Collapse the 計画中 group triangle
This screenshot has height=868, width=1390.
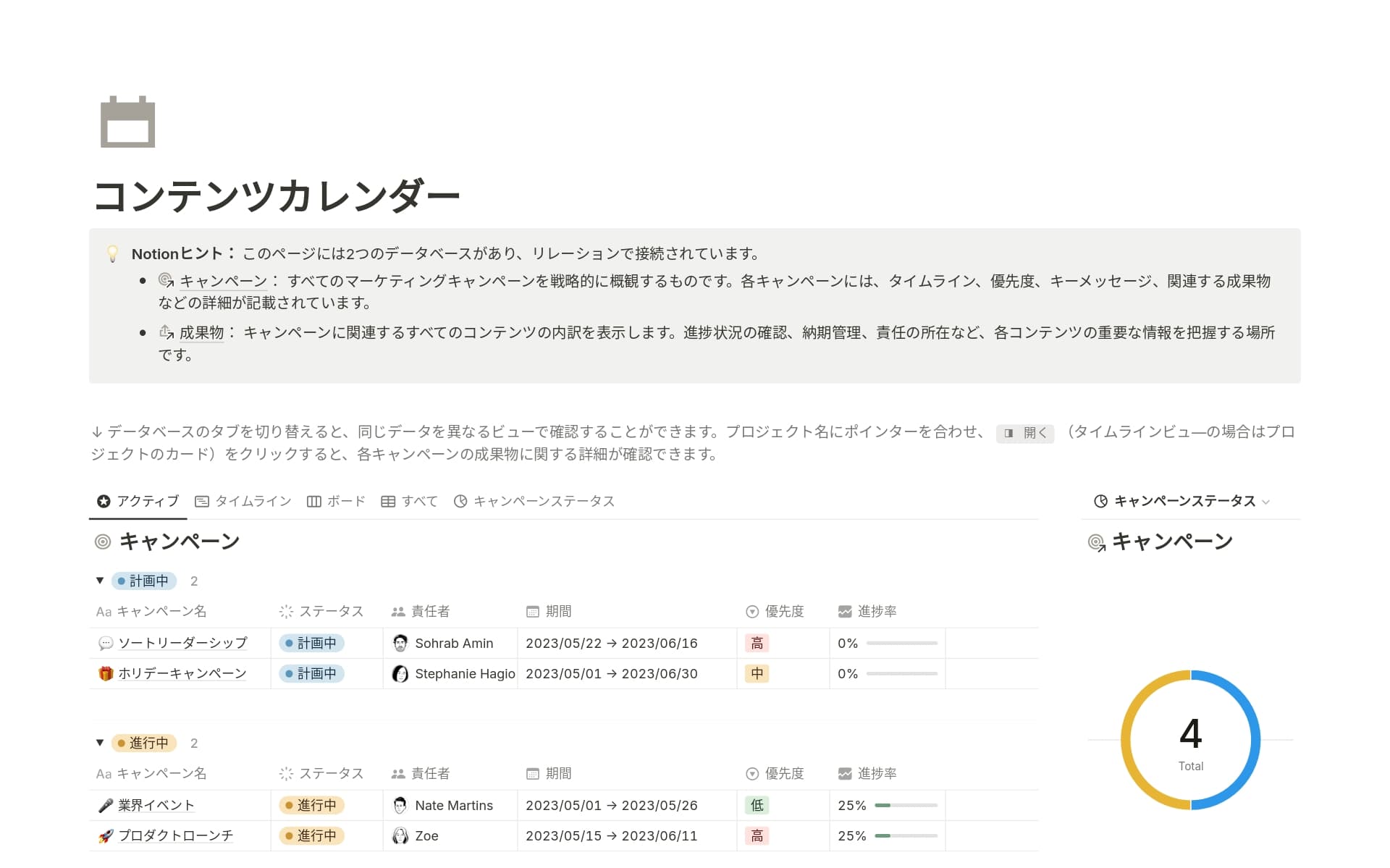pyautogui.click(x=100, y=581)
